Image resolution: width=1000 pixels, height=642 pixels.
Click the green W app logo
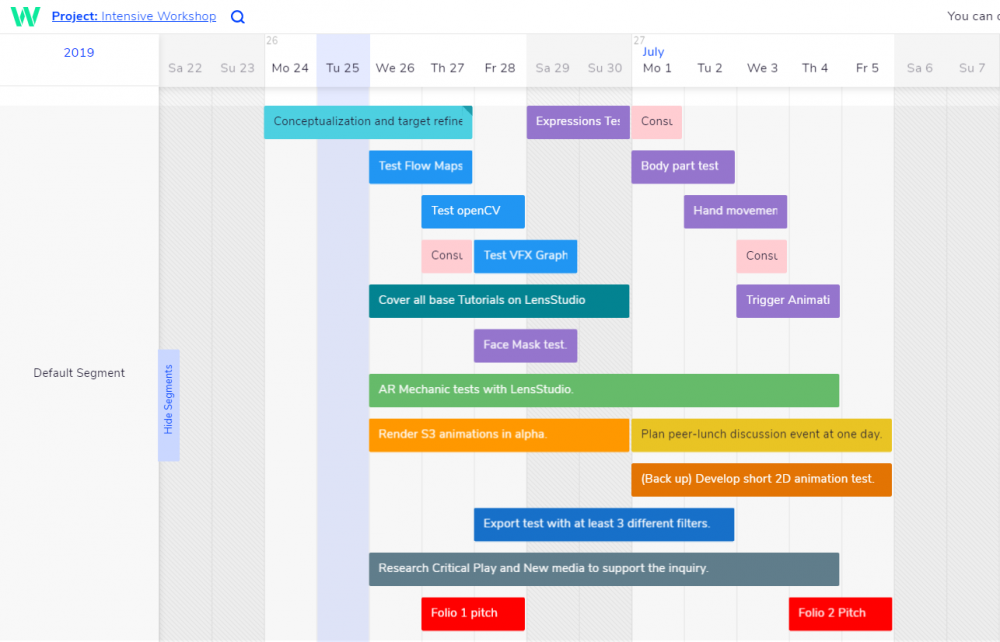click(x=25, y=16)
